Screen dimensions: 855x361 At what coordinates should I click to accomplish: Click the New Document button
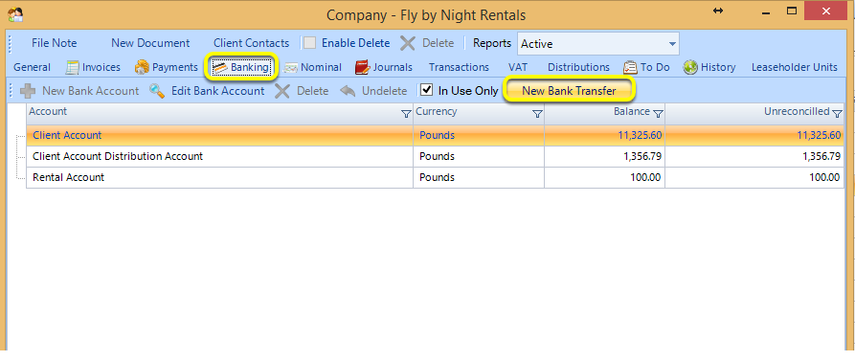(x=150, y=43)
